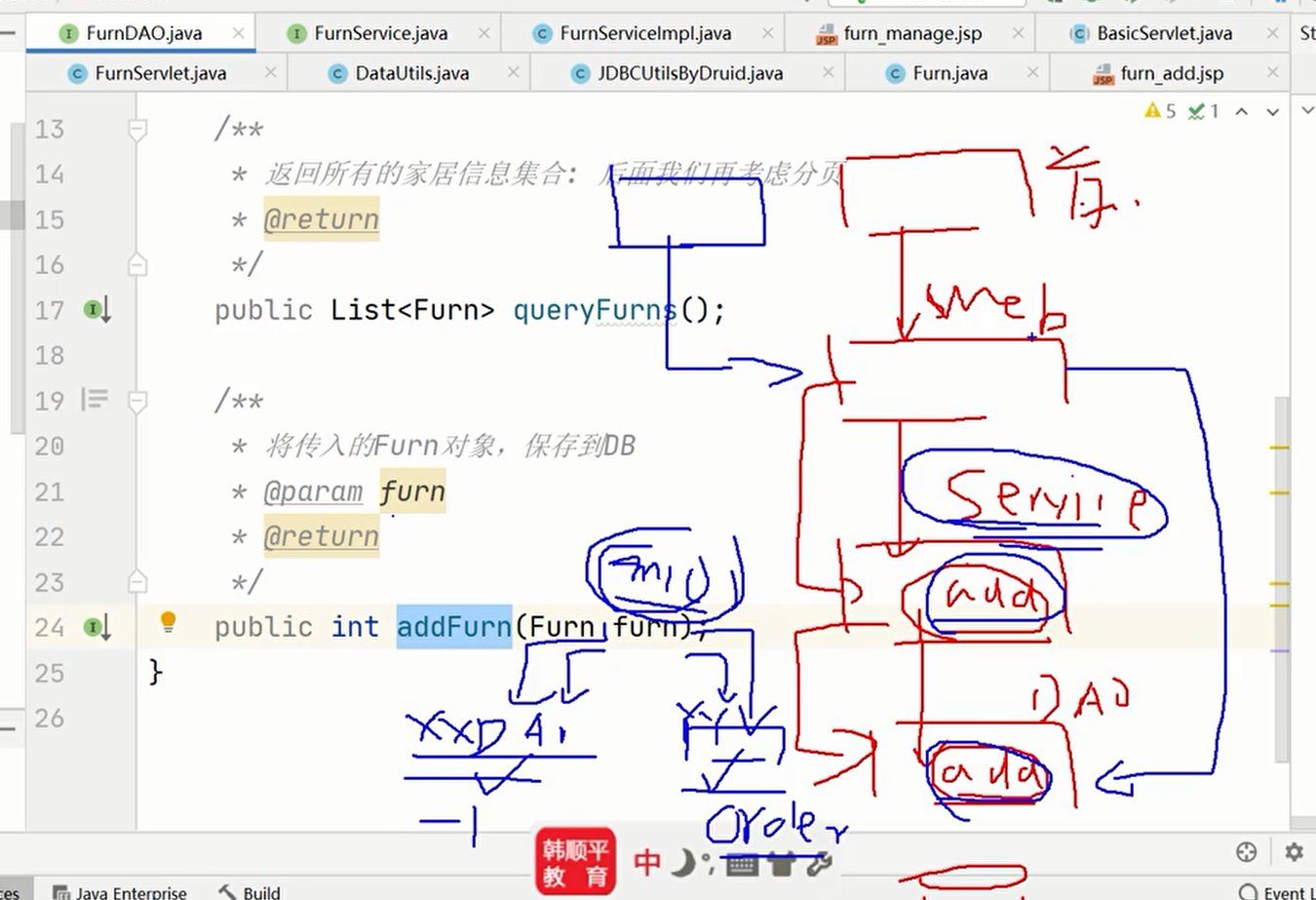Click the @return tag on line 15
This screenshot has width=1316, height=900.
tap(321, 219)
